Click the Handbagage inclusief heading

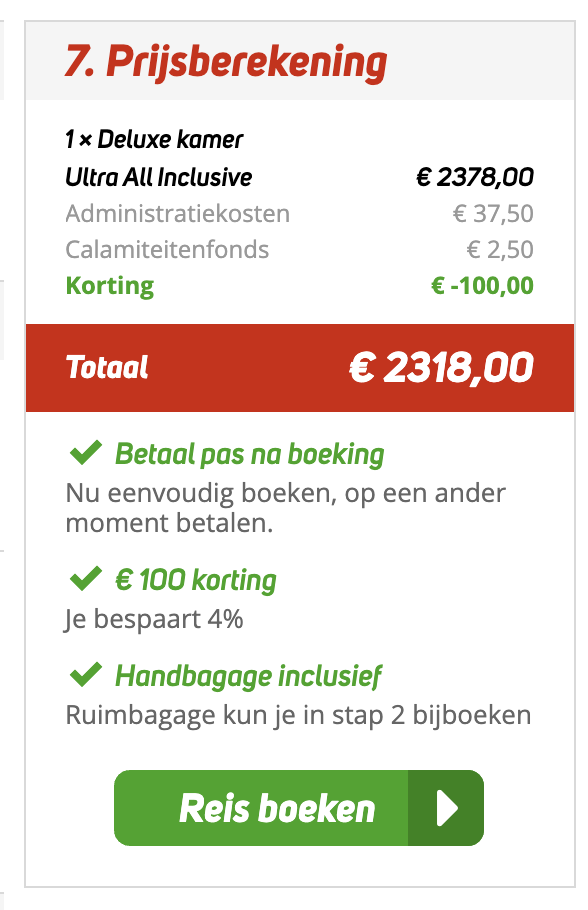248,676
